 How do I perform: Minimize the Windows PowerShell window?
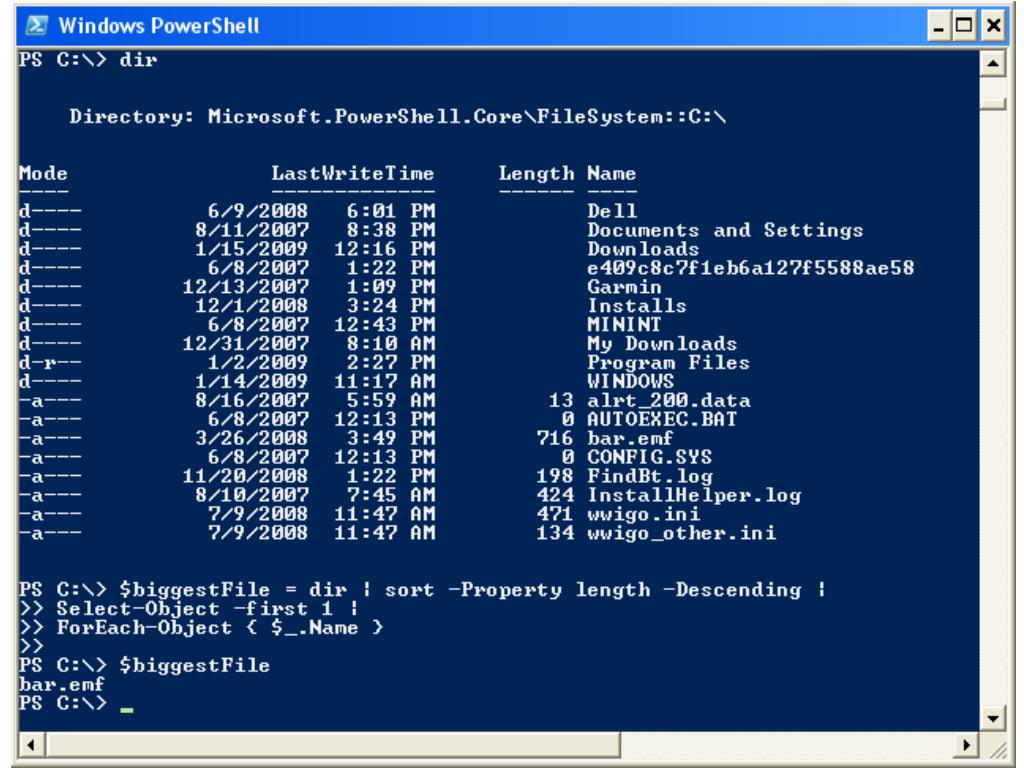(x=939, y=26)
